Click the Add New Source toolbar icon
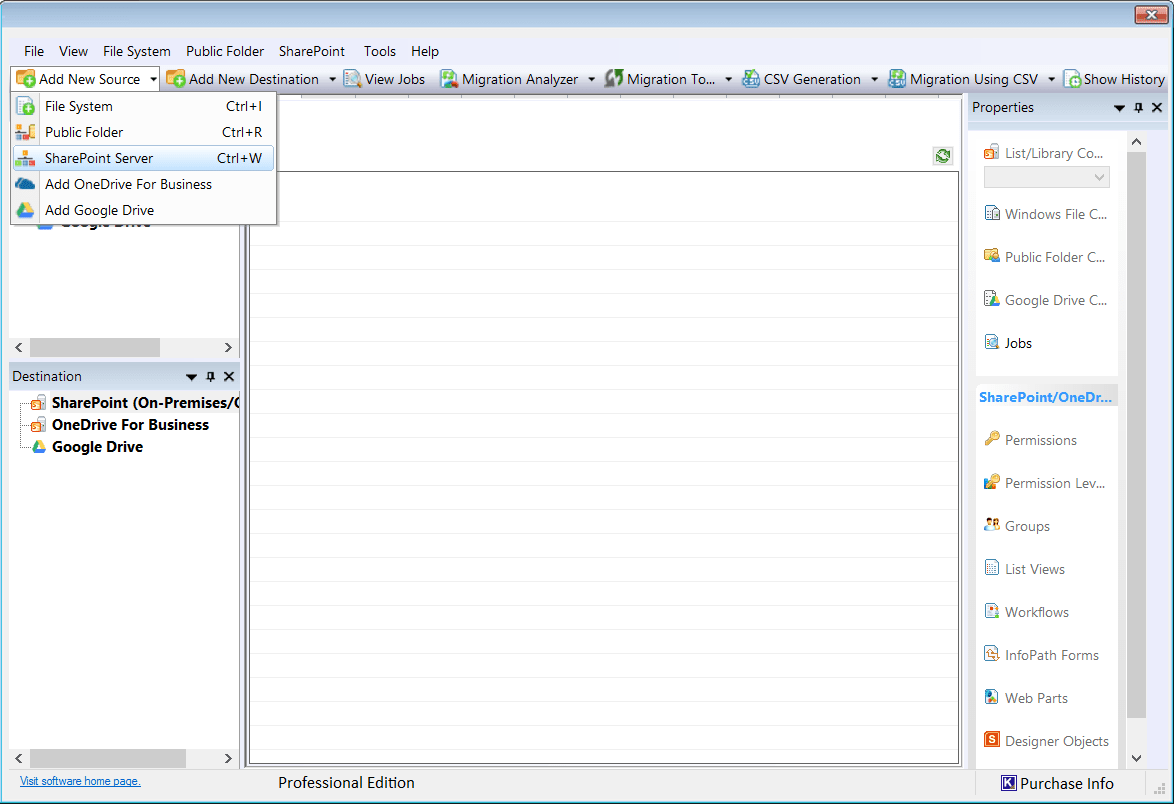The image size is (1174, 804). coord(25,79)
